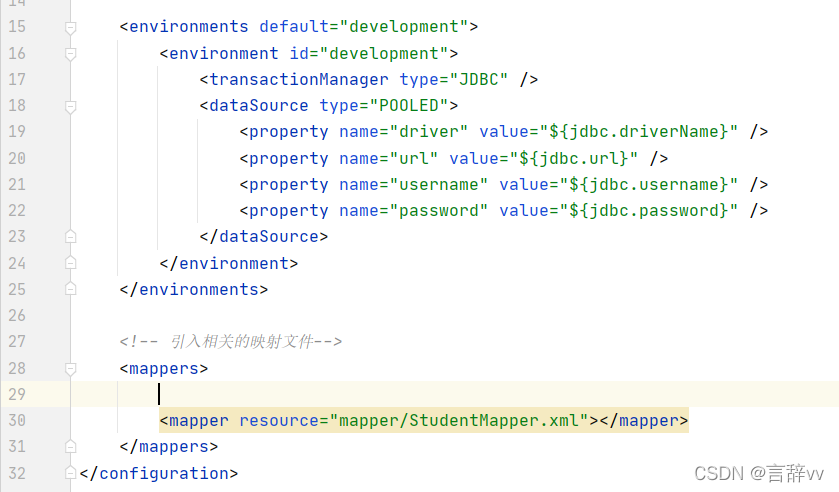
Task: Click name="password" attribute value
Action: click(439, 210)
